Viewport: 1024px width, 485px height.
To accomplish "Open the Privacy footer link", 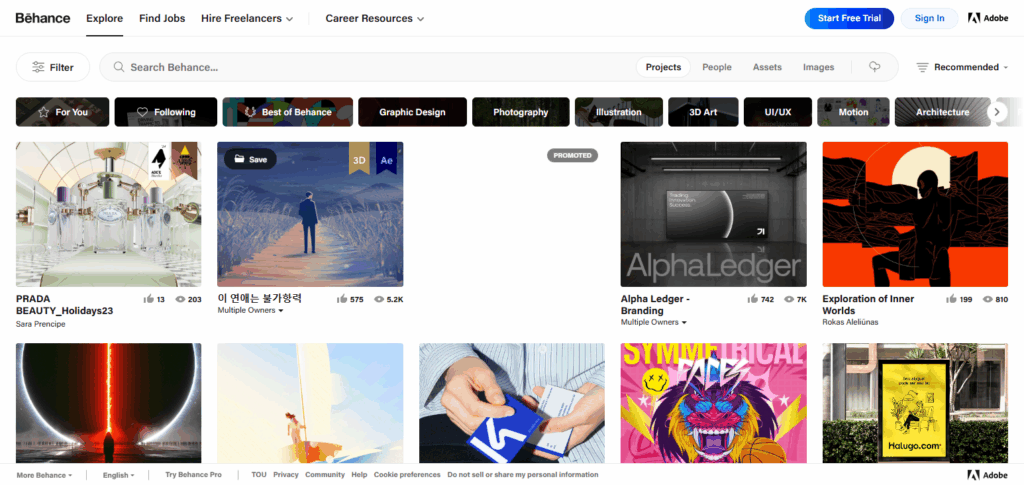I will pyautogui.click(x=286, y=475).
